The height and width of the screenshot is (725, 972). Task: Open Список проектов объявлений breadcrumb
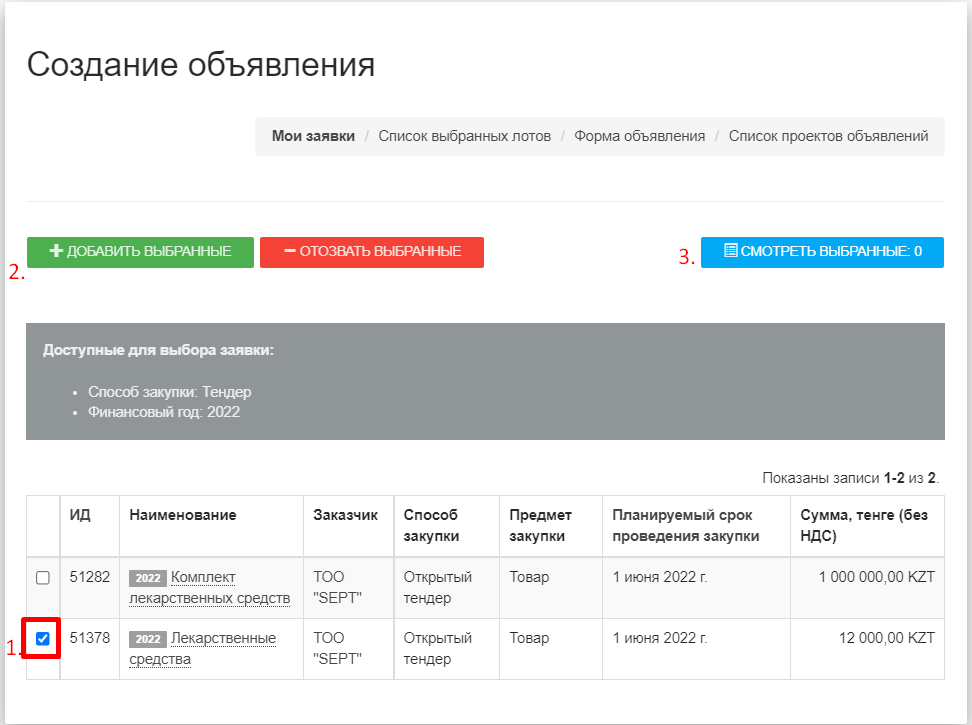click(828, 136)
